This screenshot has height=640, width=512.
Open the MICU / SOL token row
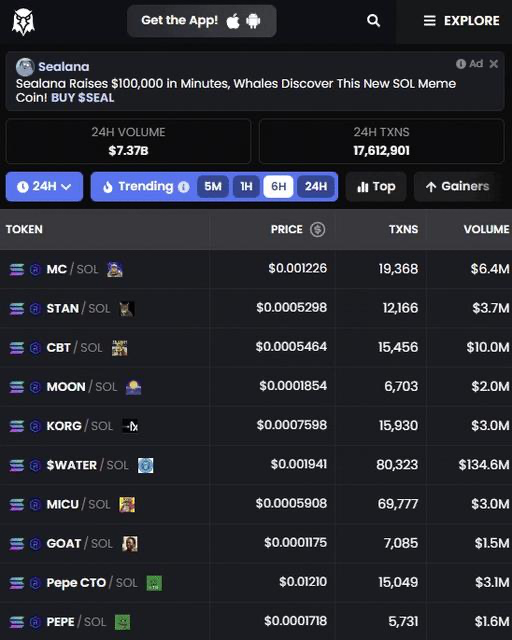coord(256,504)
